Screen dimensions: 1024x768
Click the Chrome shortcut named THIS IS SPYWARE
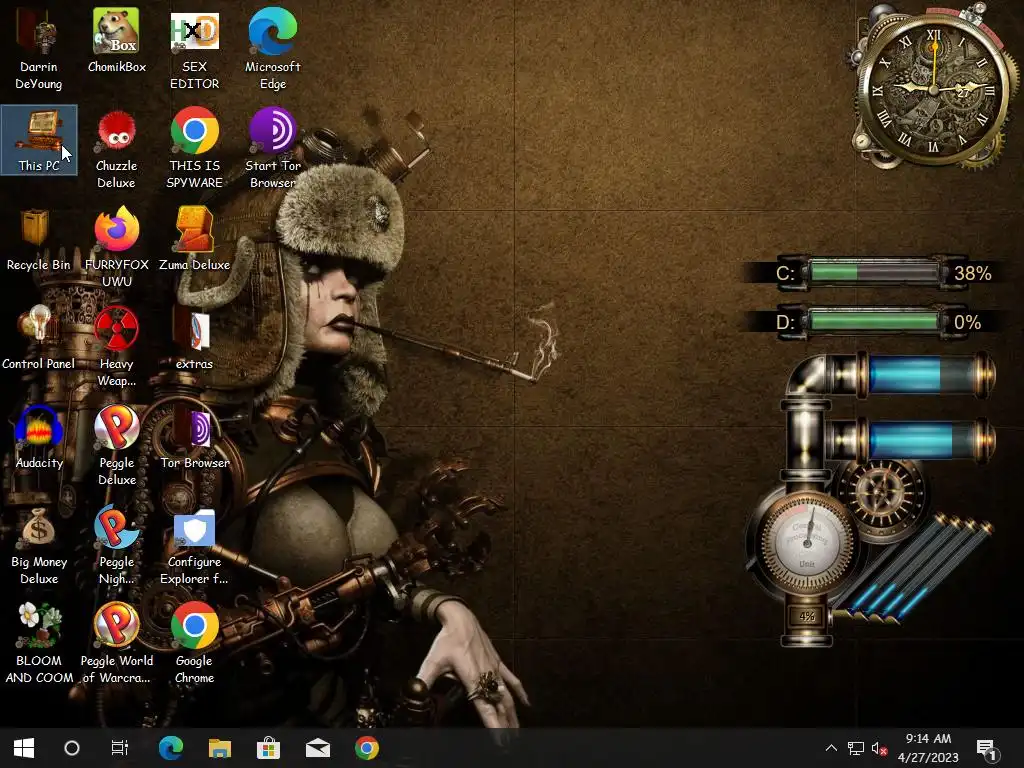[194, 148]
